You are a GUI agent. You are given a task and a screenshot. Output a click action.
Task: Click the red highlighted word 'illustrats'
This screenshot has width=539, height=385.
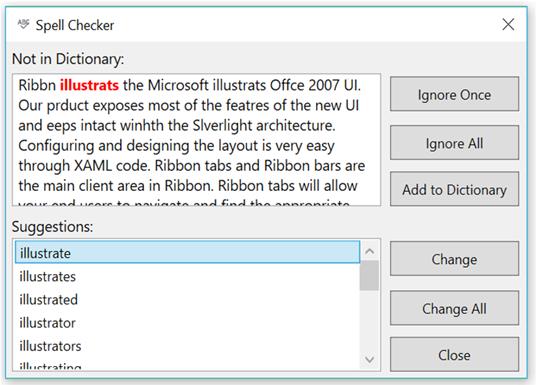[89, 85]
